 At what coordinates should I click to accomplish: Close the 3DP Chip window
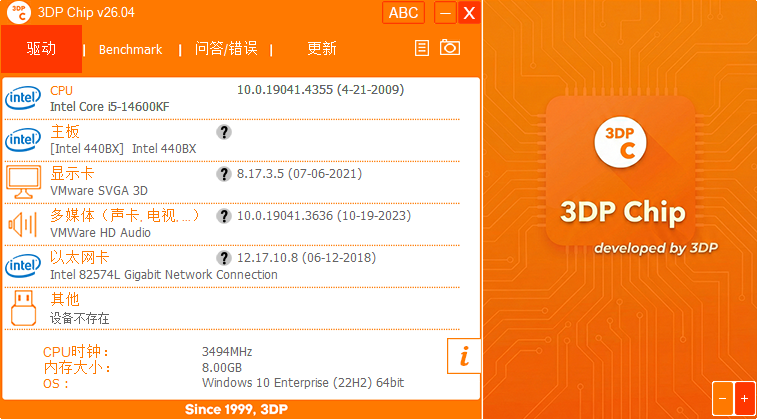469,13
